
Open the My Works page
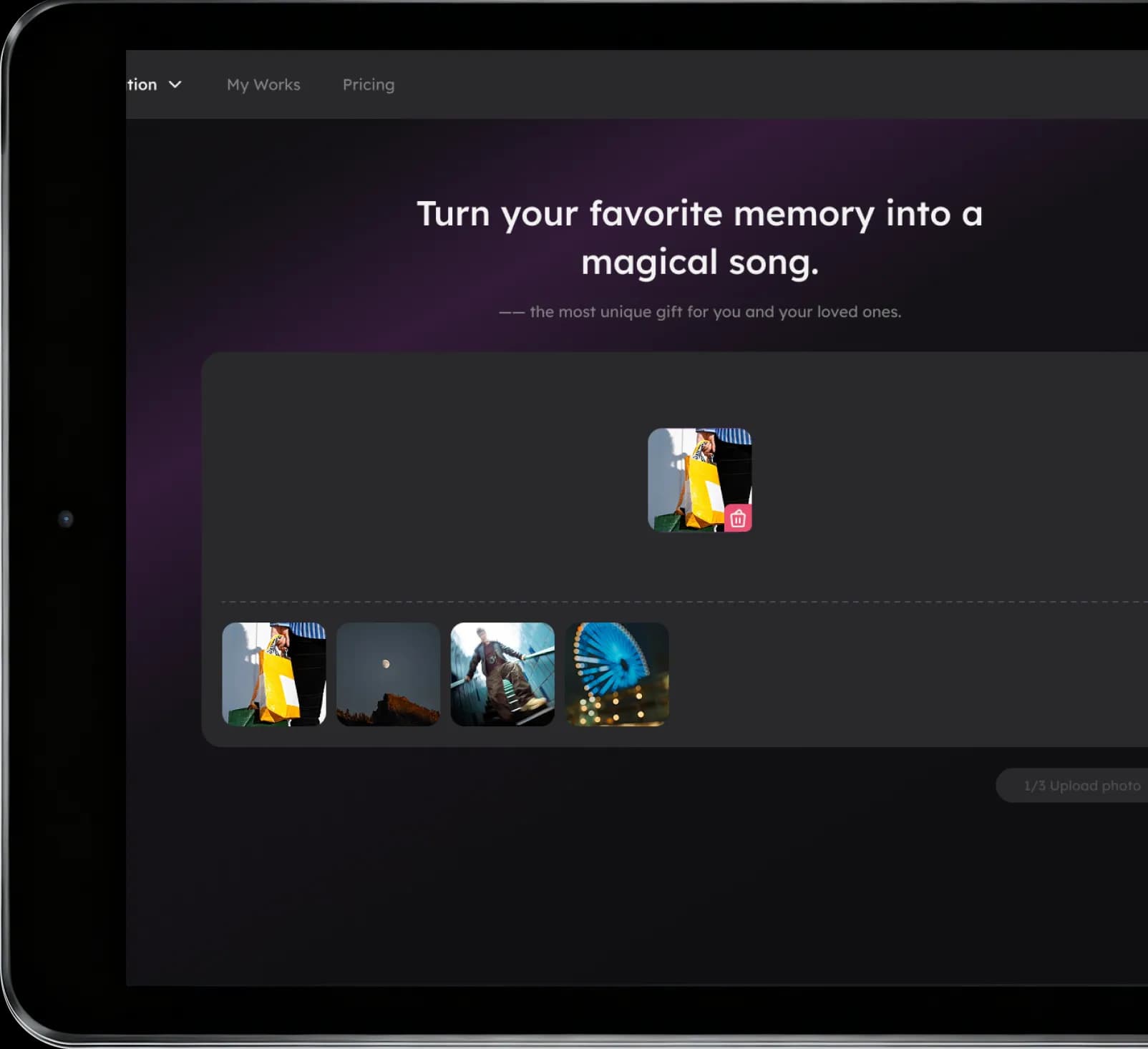263,84
